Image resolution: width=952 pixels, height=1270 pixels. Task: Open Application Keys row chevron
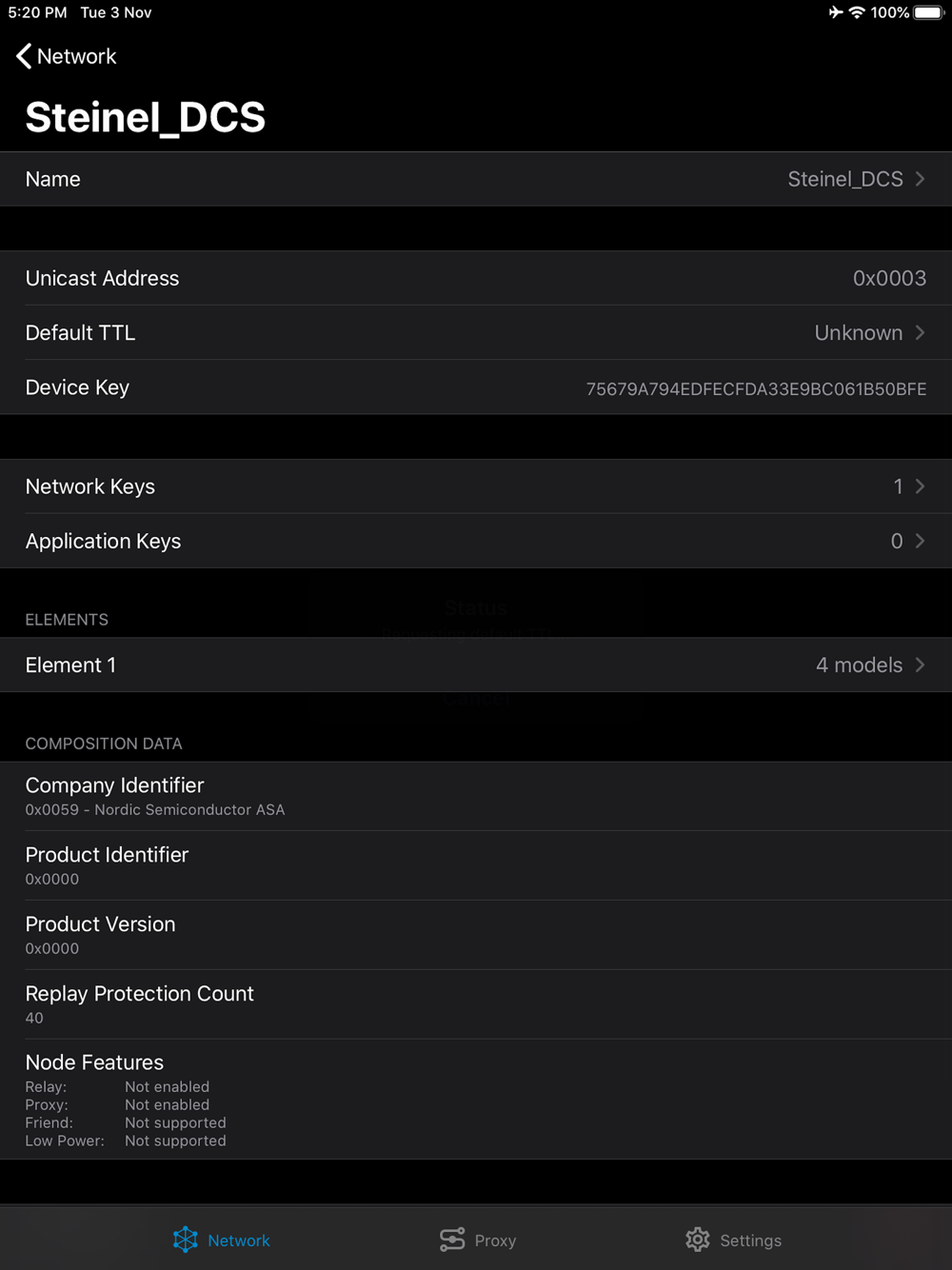[x=920, y=541]
